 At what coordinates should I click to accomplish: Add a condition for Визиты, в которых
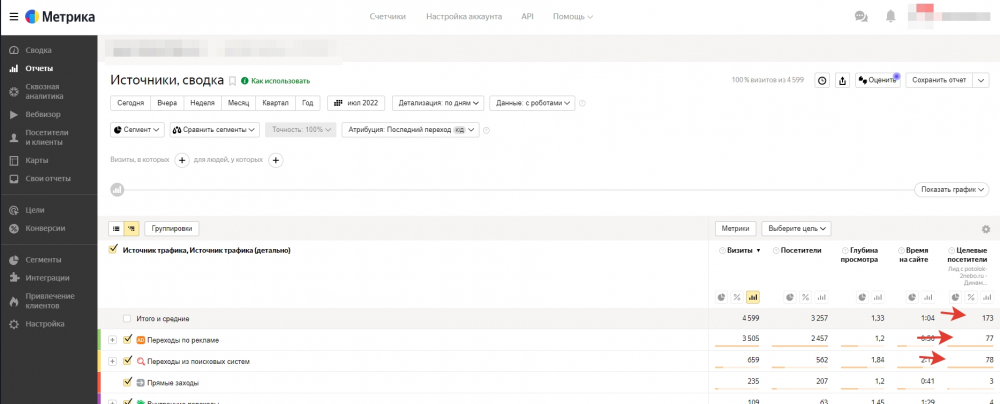(181, 160)
